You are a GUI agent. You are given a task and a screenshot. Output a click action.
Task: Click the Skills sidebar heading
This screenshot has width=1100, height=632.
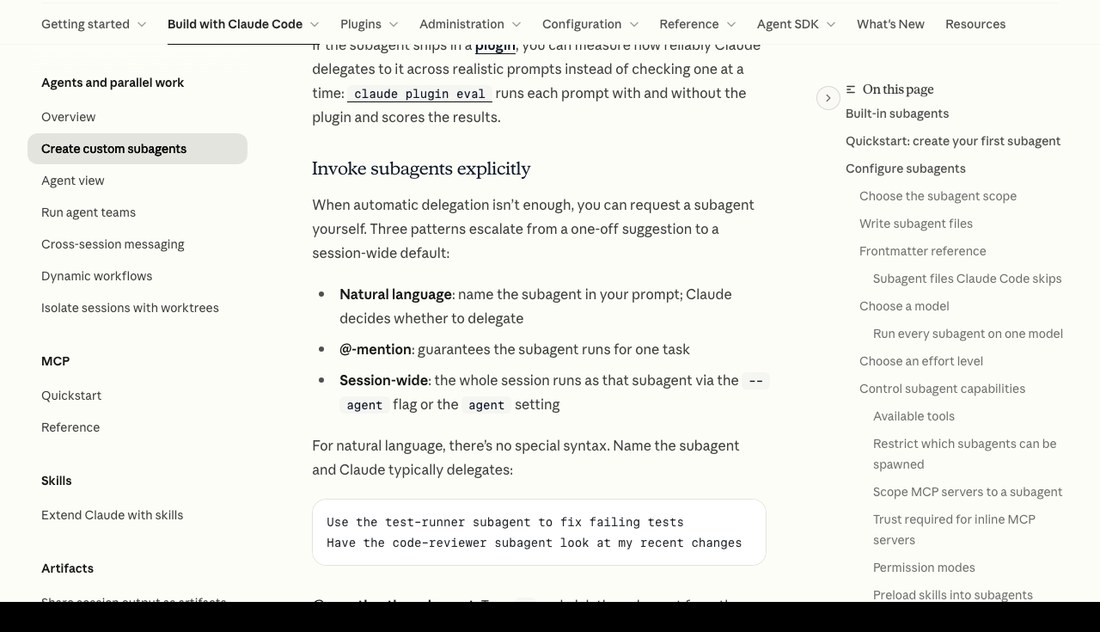56,480
